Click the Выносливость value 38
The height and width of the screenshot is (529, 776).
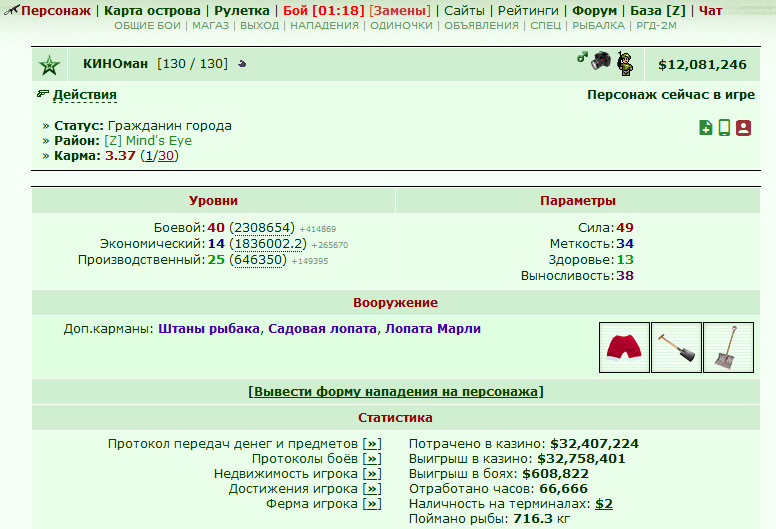tap(625, 276)
